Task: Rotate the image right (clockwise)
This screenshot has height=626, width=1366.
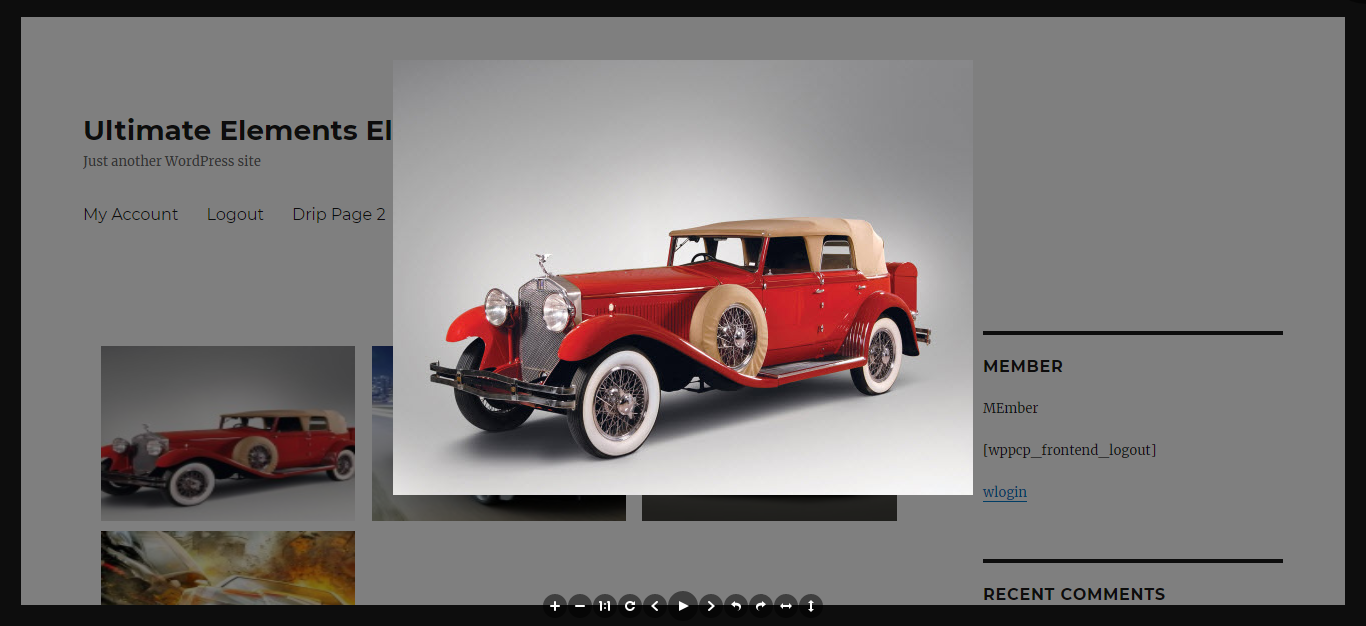Action: click(x=761, y=606)
